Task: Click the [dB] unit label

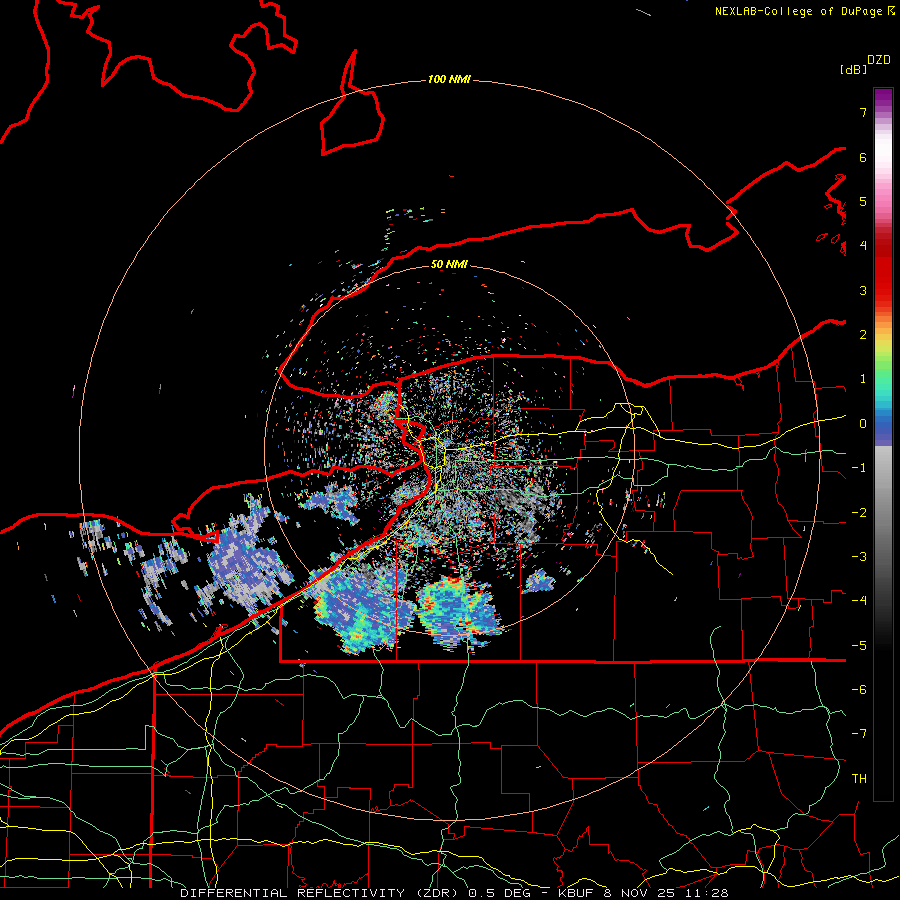Action: coord(854,69)
